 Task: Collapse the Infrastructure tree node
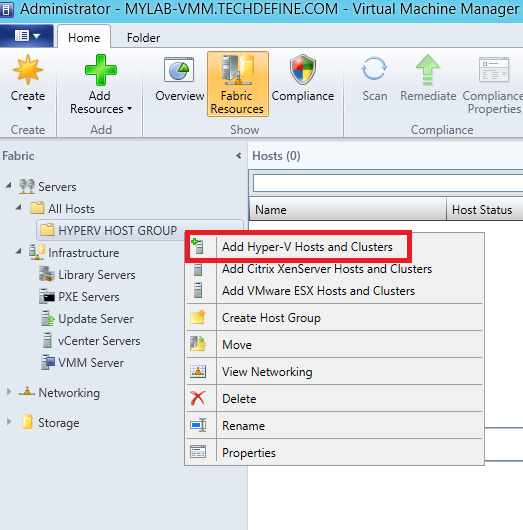[19, 251]
